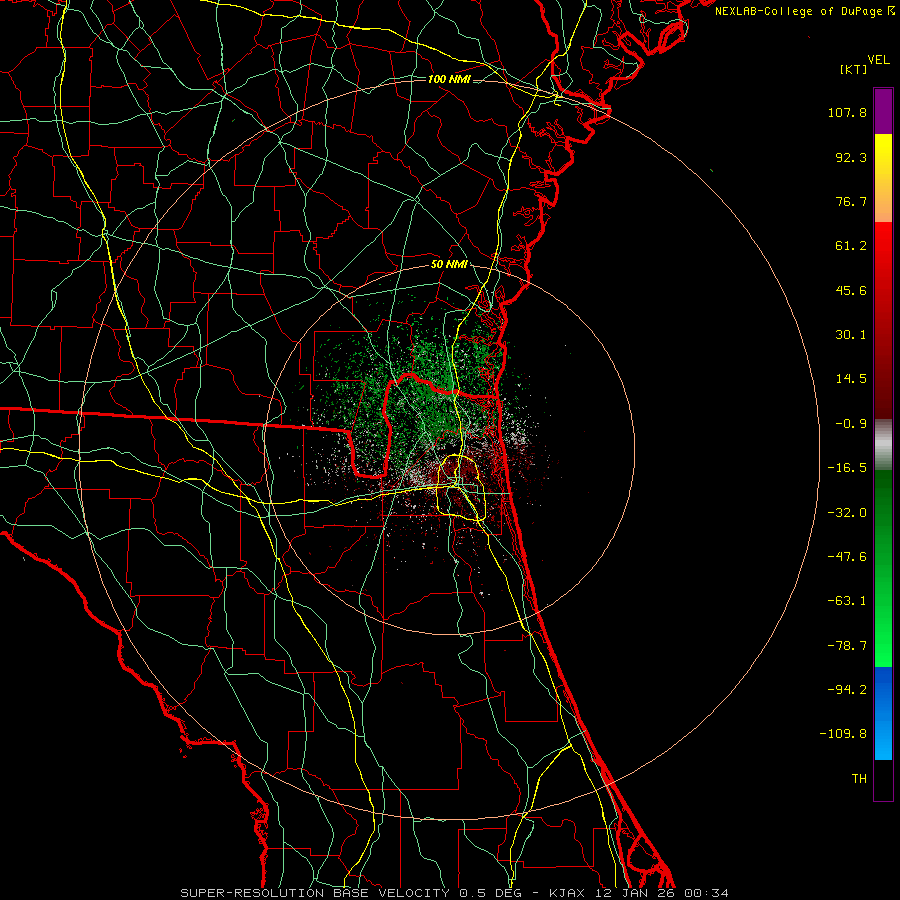Select the -47.6 scale value

847,557
